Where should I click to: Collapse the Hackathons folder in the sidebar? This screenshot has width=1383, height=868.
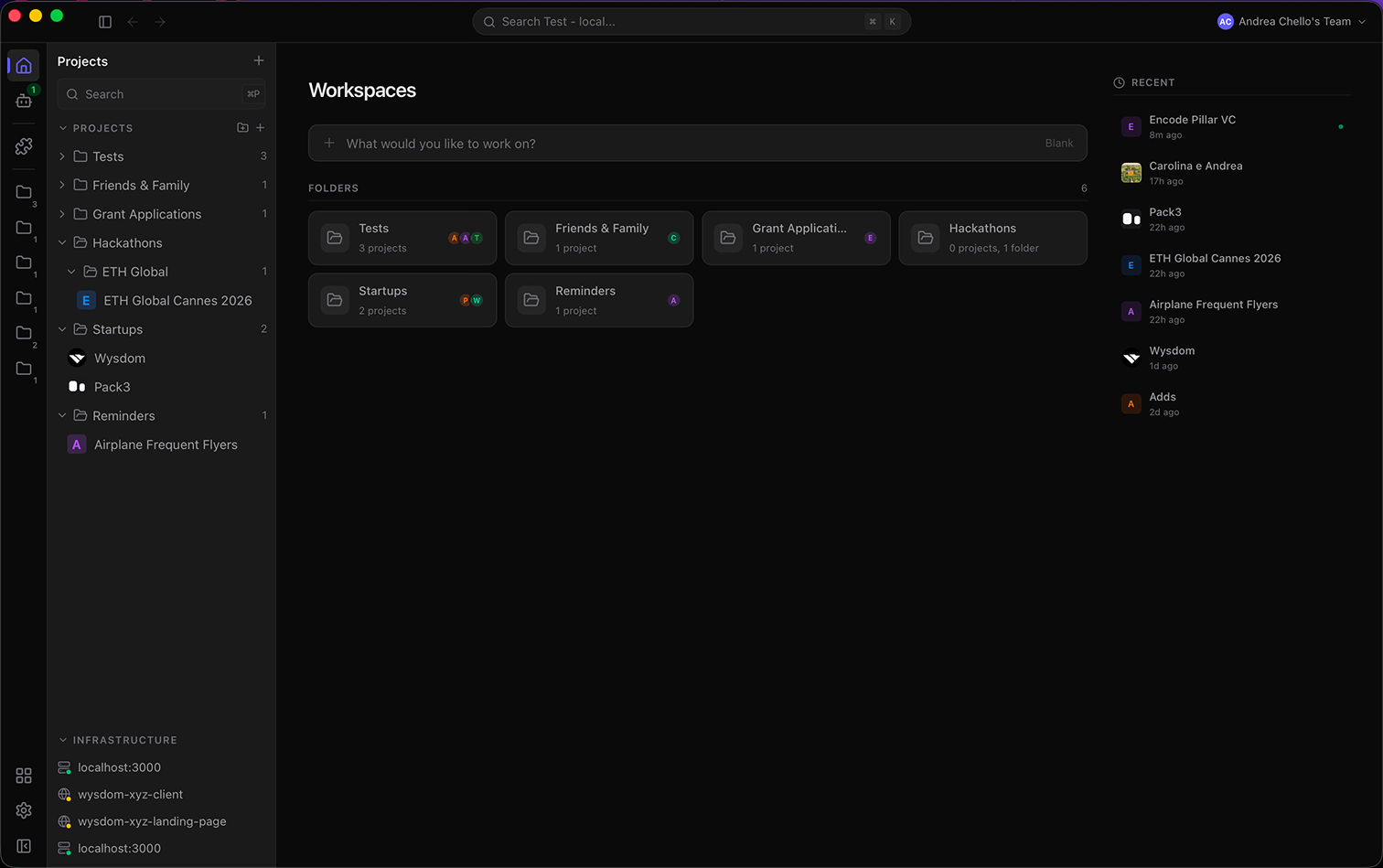(x=61, y=242)
